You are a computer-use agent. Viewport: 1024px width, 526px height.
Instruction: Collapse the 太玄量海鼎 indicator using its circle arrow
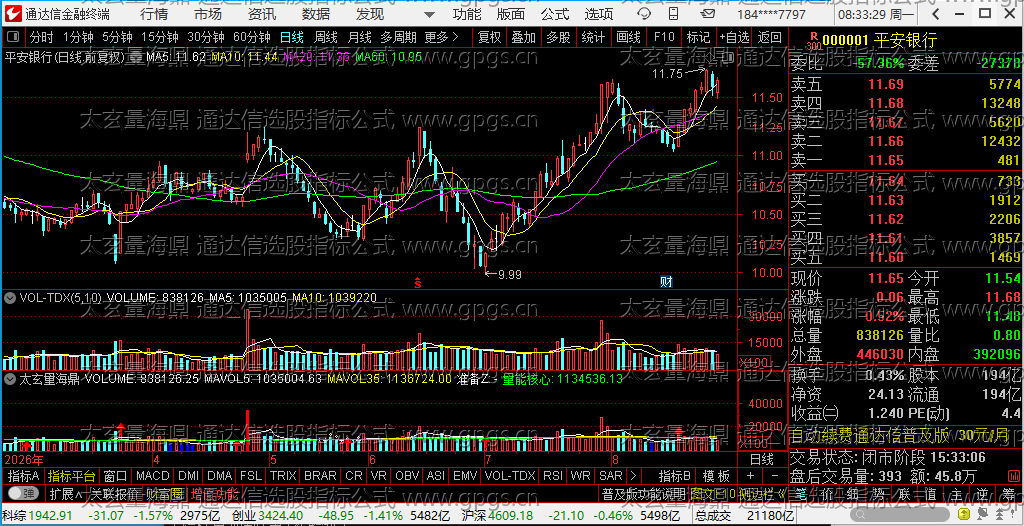pyautogui.click(x=10, y=378)
